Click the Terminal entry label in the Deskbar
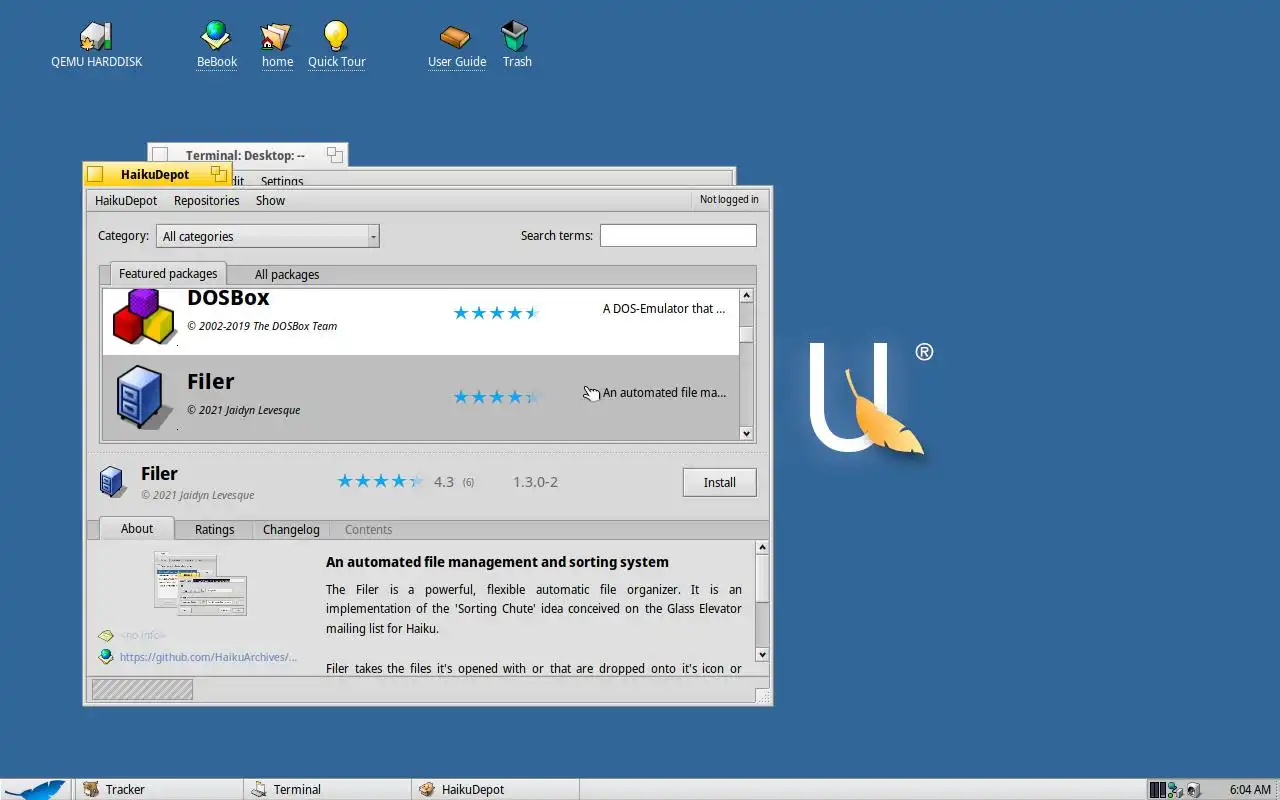The width and height of the screenshot is (1280, 800). pyautogui.click(x=297, y=789)
